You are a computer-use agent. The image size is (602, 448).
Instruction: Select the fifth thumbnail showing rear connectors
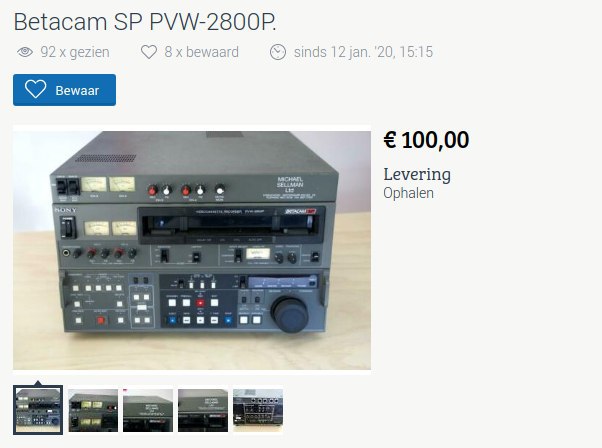click(258, 410)
